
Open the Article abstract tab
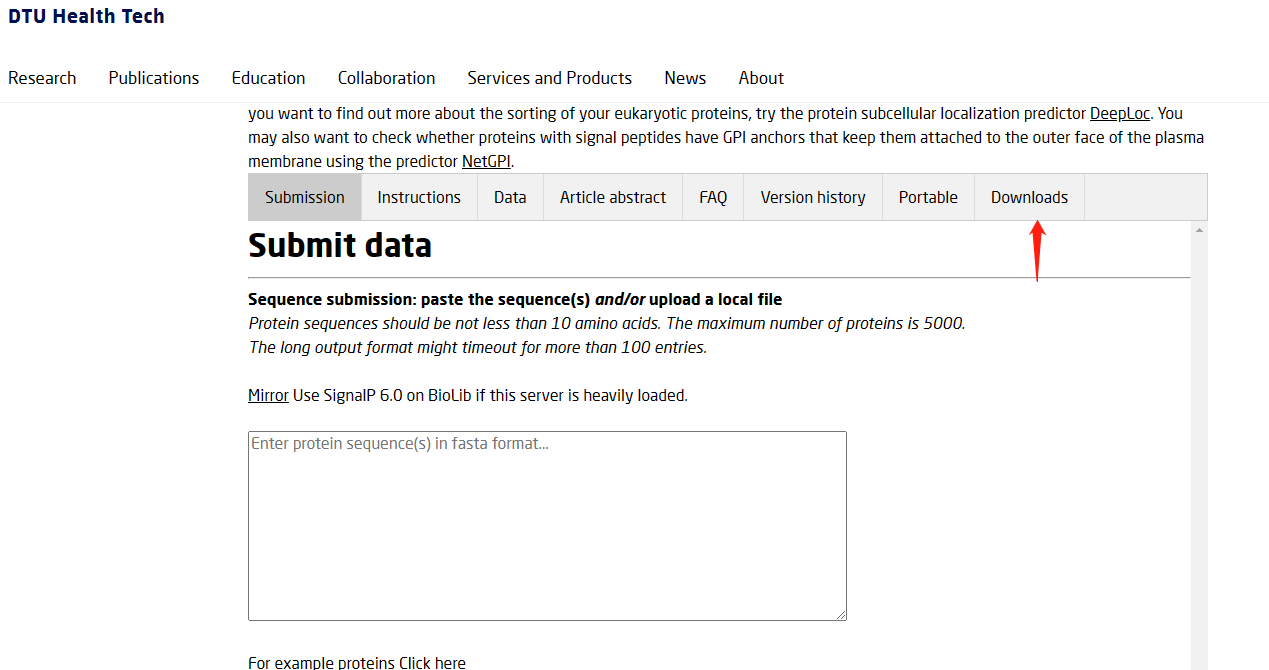point(613,197)
